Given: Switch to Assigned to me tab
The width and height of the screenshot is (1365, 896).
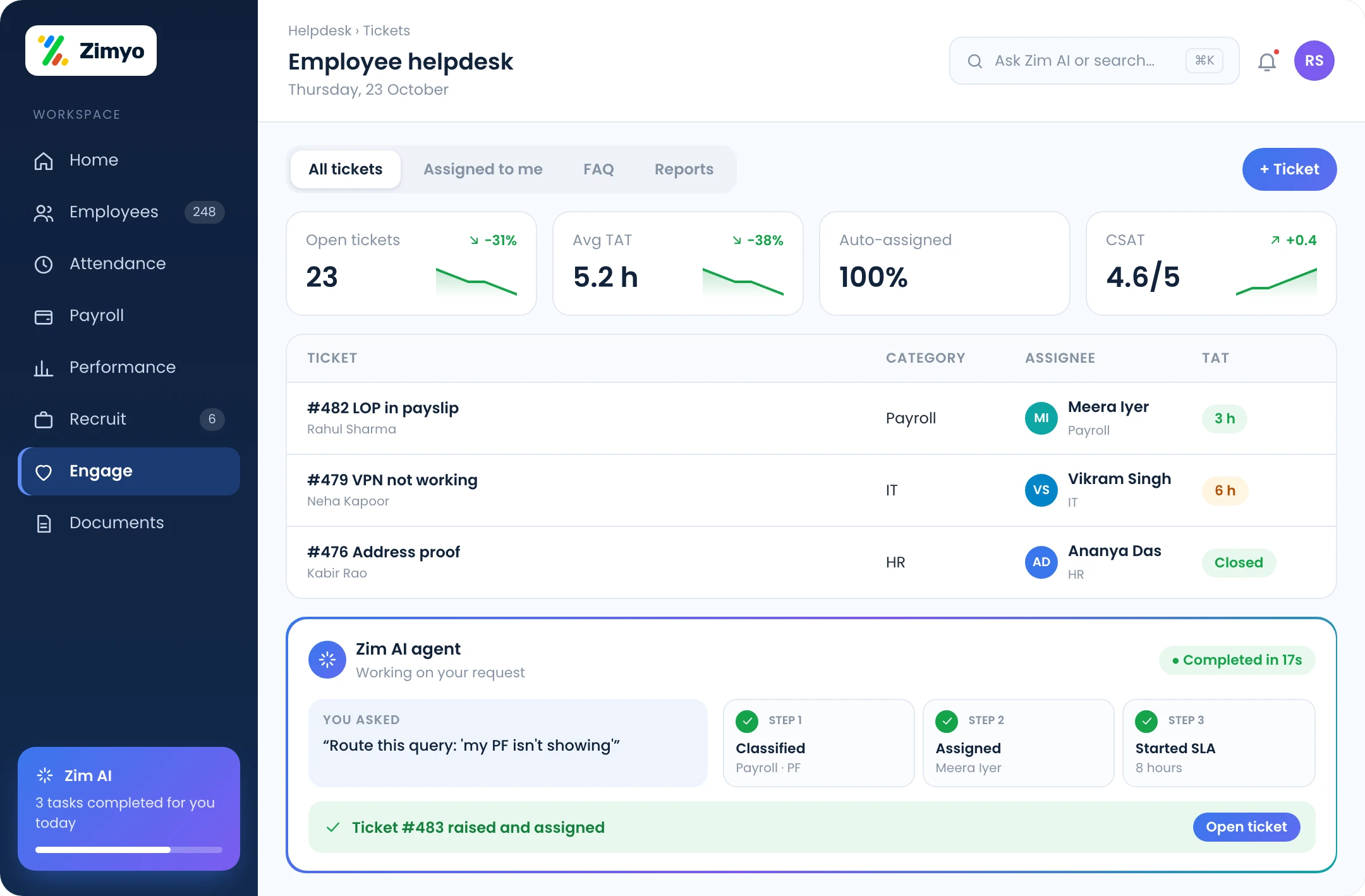Looking at the screenshot, I should [x=483, y=169].
